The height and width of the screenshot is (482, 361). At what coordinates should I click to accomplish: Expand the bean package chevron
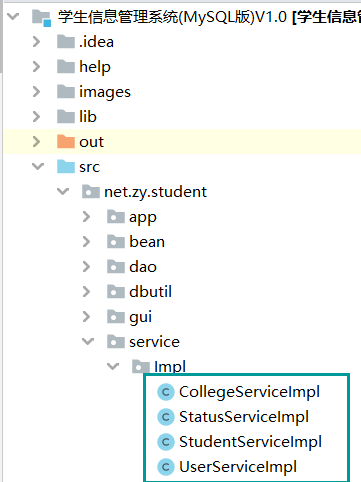(x=86, y=242)
